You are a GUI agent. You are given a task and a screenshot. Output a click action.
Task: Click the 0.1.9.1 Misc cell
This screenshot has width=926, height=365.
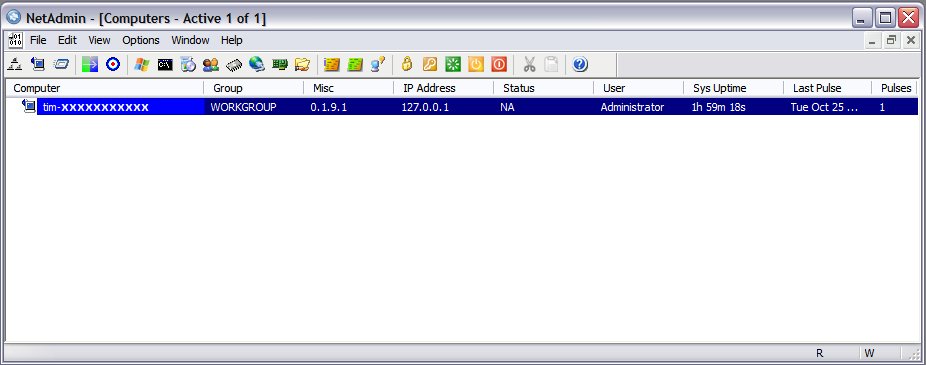click(x=330, y=107)
